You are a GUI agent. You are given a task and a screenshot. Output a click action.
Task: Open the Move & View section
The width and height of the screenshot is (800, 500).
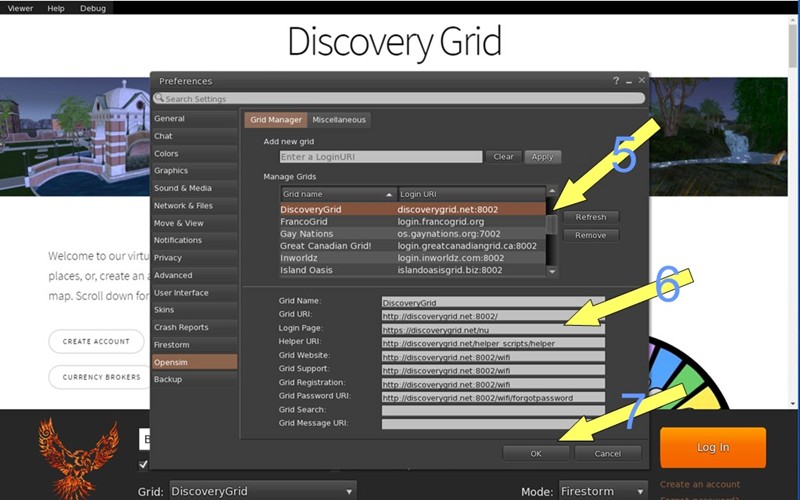point(194,223)
